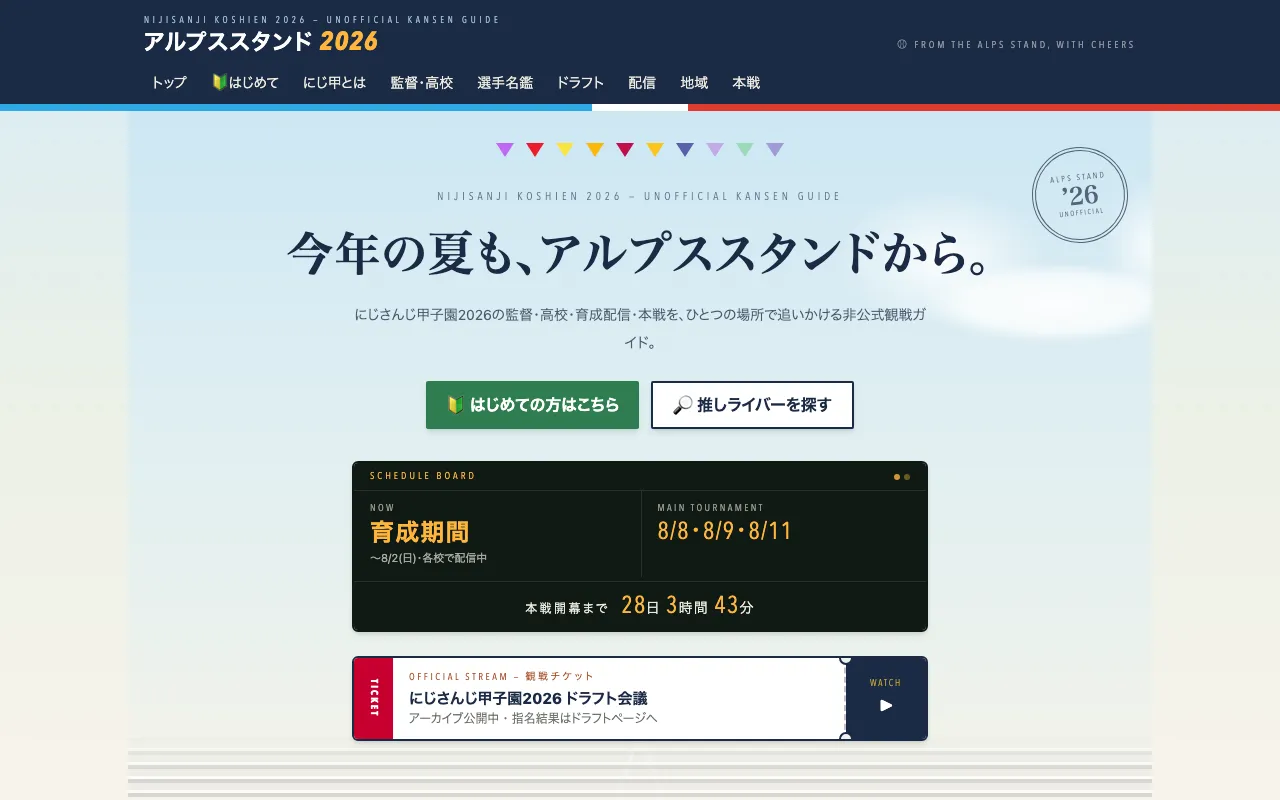This screenshot has width=1280, height=800.
Task: Click the 推しライバーを探す button
Action: click(752, 405)
